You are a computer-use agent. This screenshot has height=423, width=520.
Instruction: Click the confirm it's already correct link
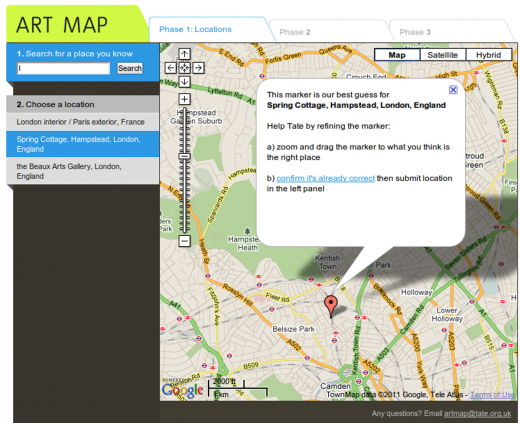[x=326, y=178]
